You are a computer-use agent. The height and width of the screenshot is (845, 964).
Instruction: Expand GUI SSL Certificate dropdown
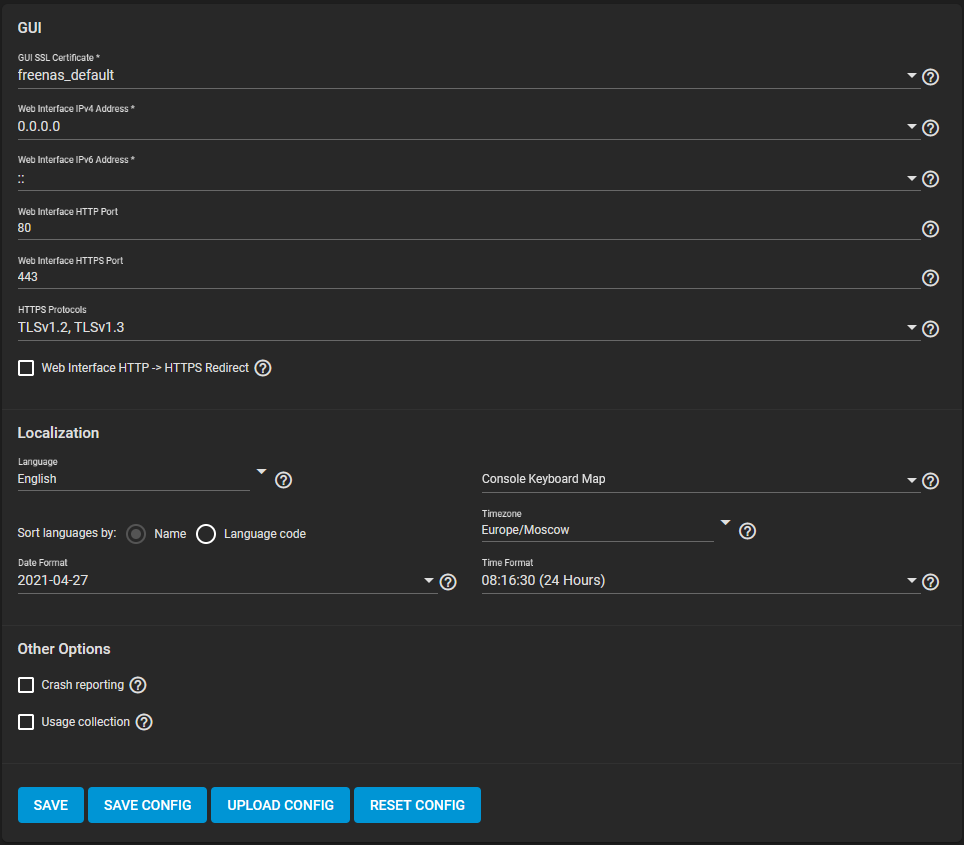tap(912, 76)
